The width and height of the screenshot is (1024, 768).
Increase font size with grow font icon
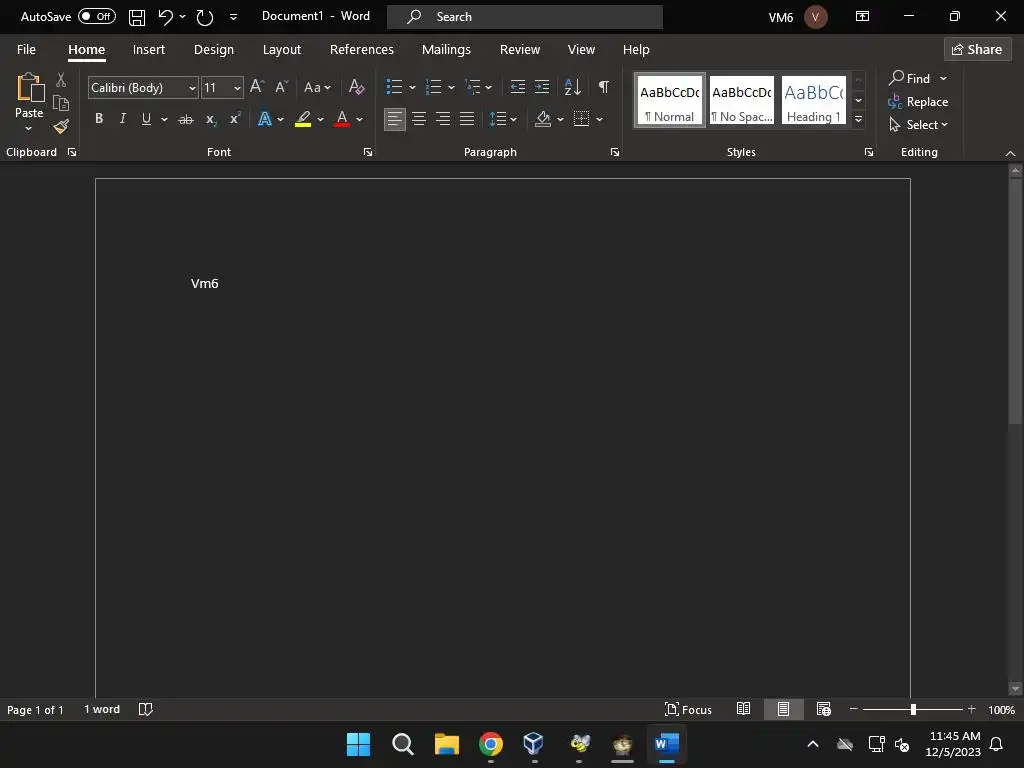pos(257,87)
